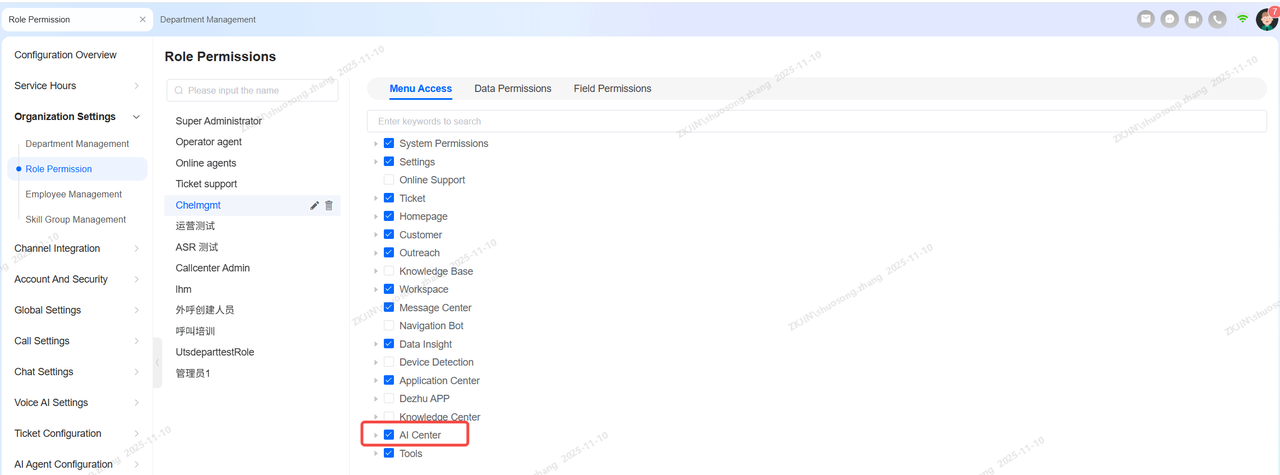
Task: Switch to the Field Permissions tab
Action: tap(612, 89)
